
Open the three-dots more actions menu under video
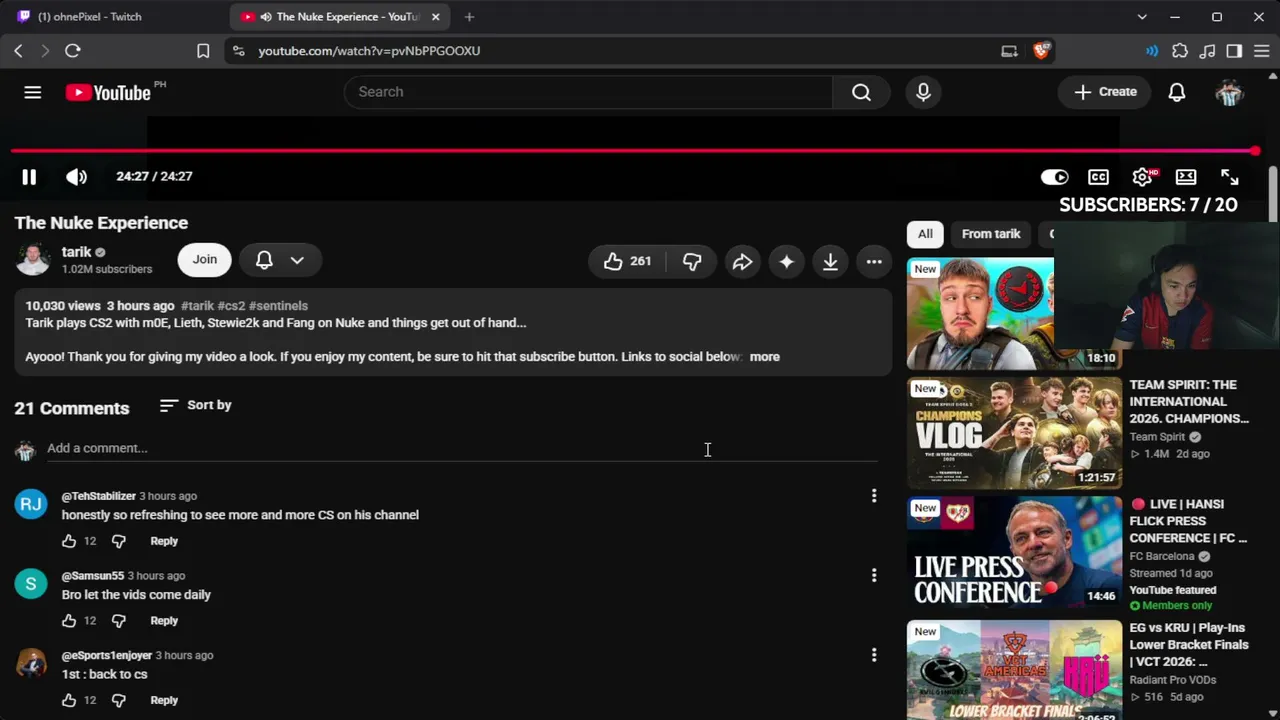point(874,261)
